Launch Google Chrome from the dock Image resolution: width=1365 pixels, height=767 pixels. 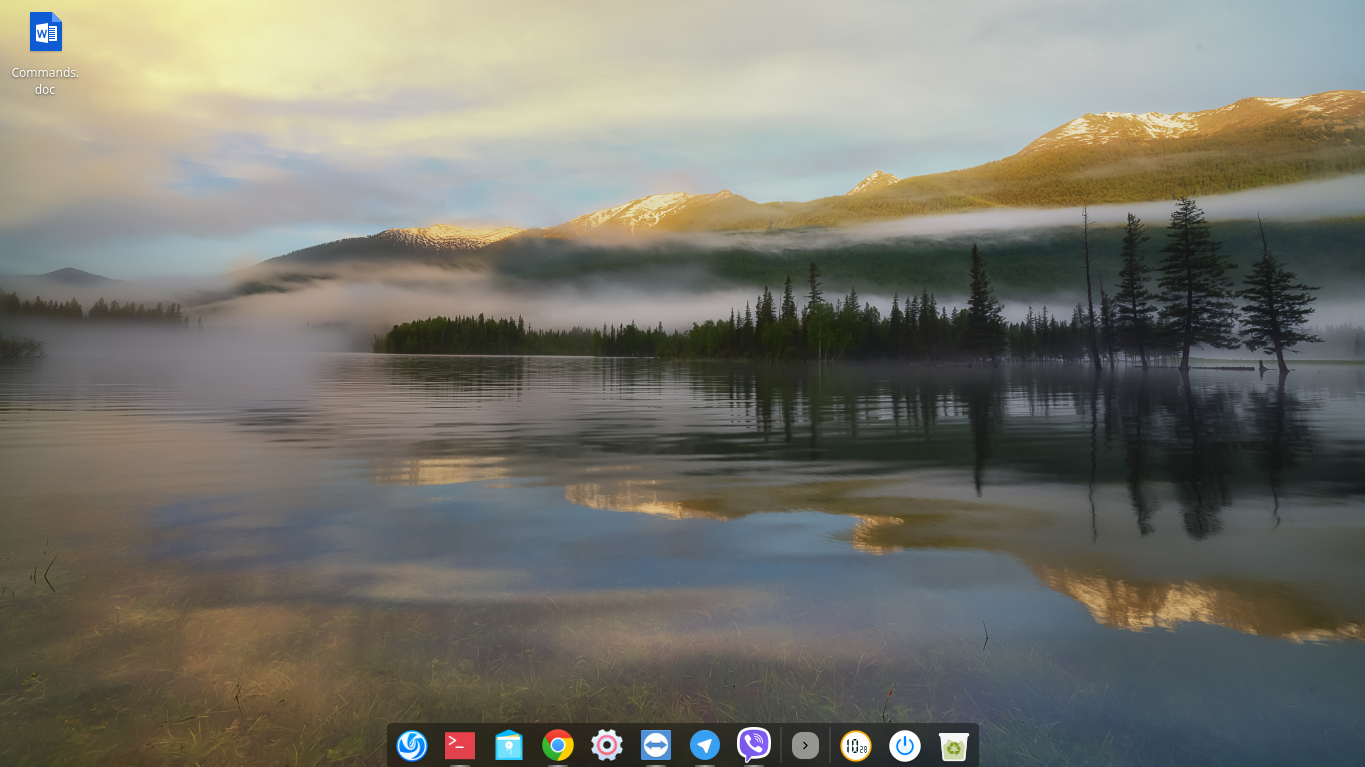coord(558,745)
